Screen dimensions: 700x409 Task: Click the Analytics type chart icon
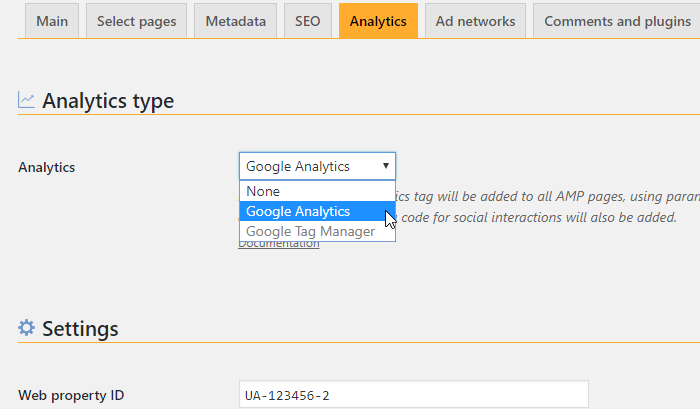pyautogui.click(x=26, y=100)
